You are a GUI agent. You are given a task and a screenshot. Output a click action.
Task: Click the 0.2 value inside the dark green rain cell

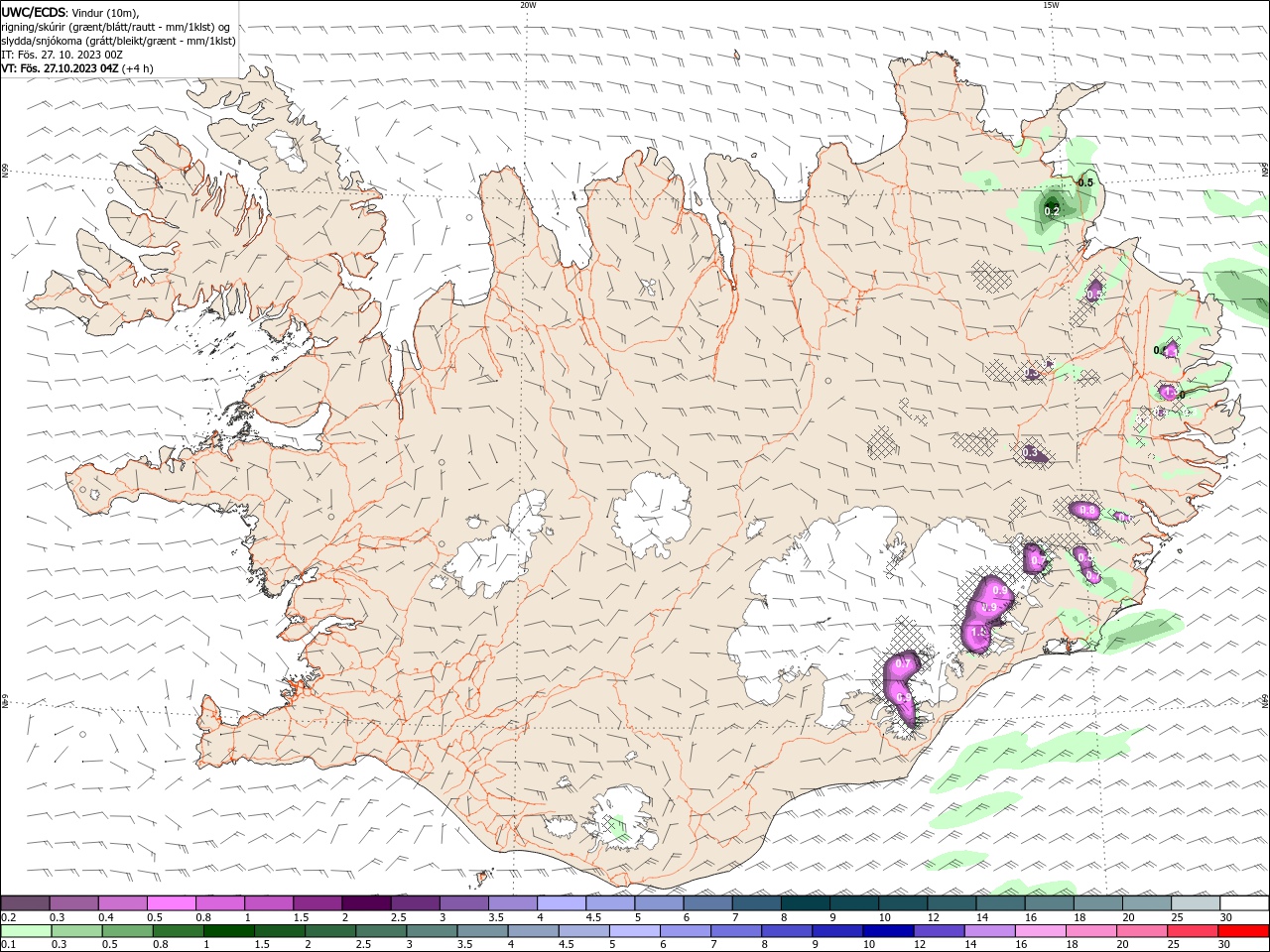pos(1052,211)
